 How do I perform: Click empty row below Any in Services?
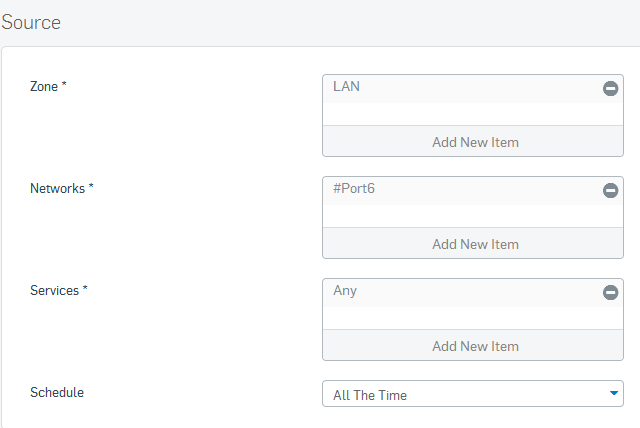coord(473,318)
